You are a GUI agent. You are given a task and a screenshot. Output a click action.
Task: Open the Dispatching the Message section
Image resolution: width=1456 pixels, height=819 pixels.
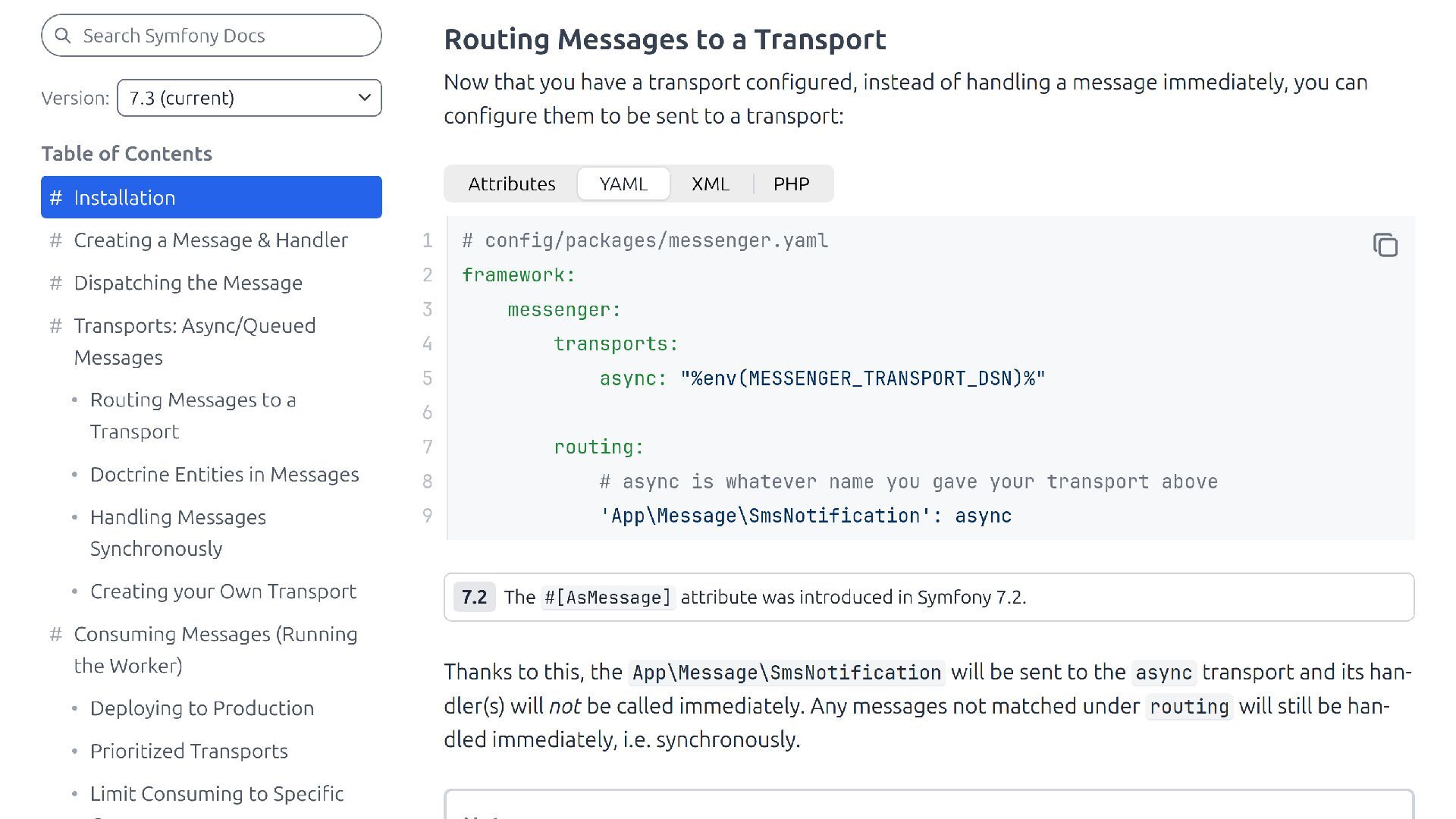click(x=187, y=283)
